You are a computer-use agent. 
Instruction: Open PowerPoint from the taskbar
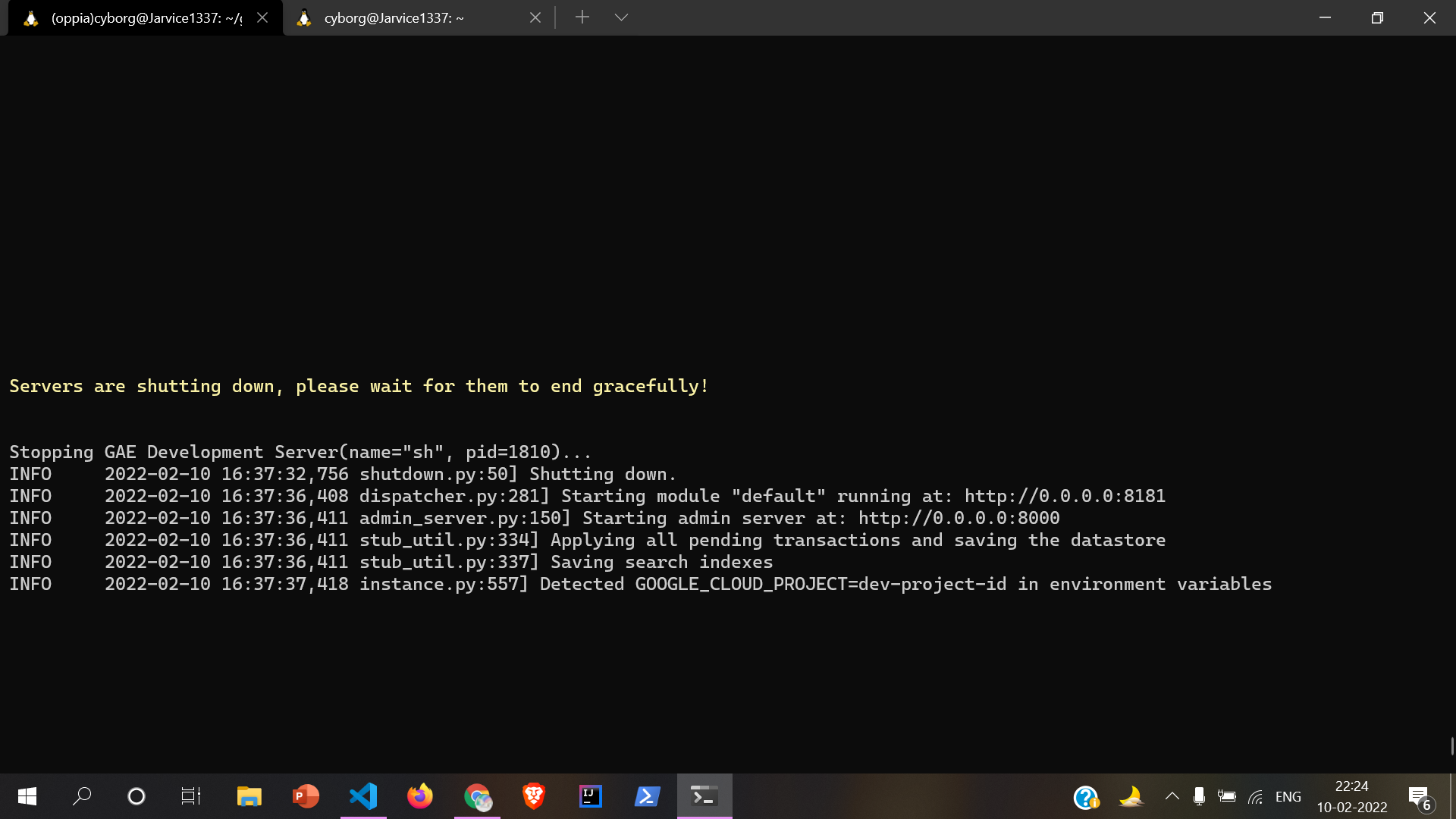(x=306, y=796)
